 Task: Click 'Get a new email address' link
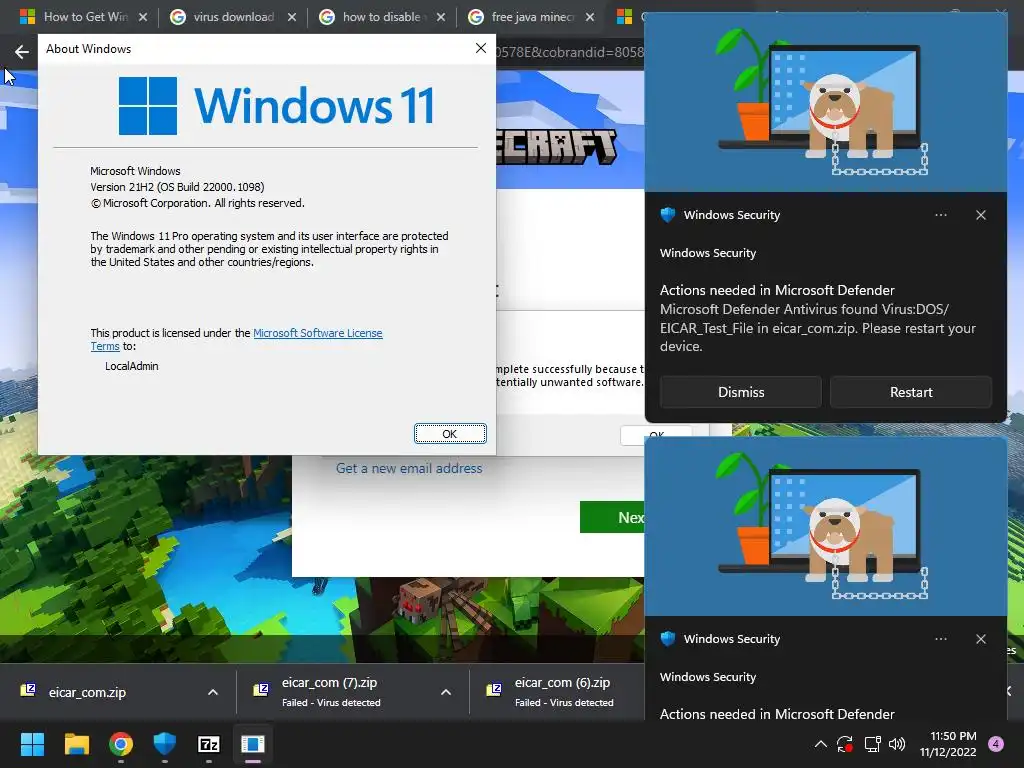pyautogui.click(x=409, y=468)
